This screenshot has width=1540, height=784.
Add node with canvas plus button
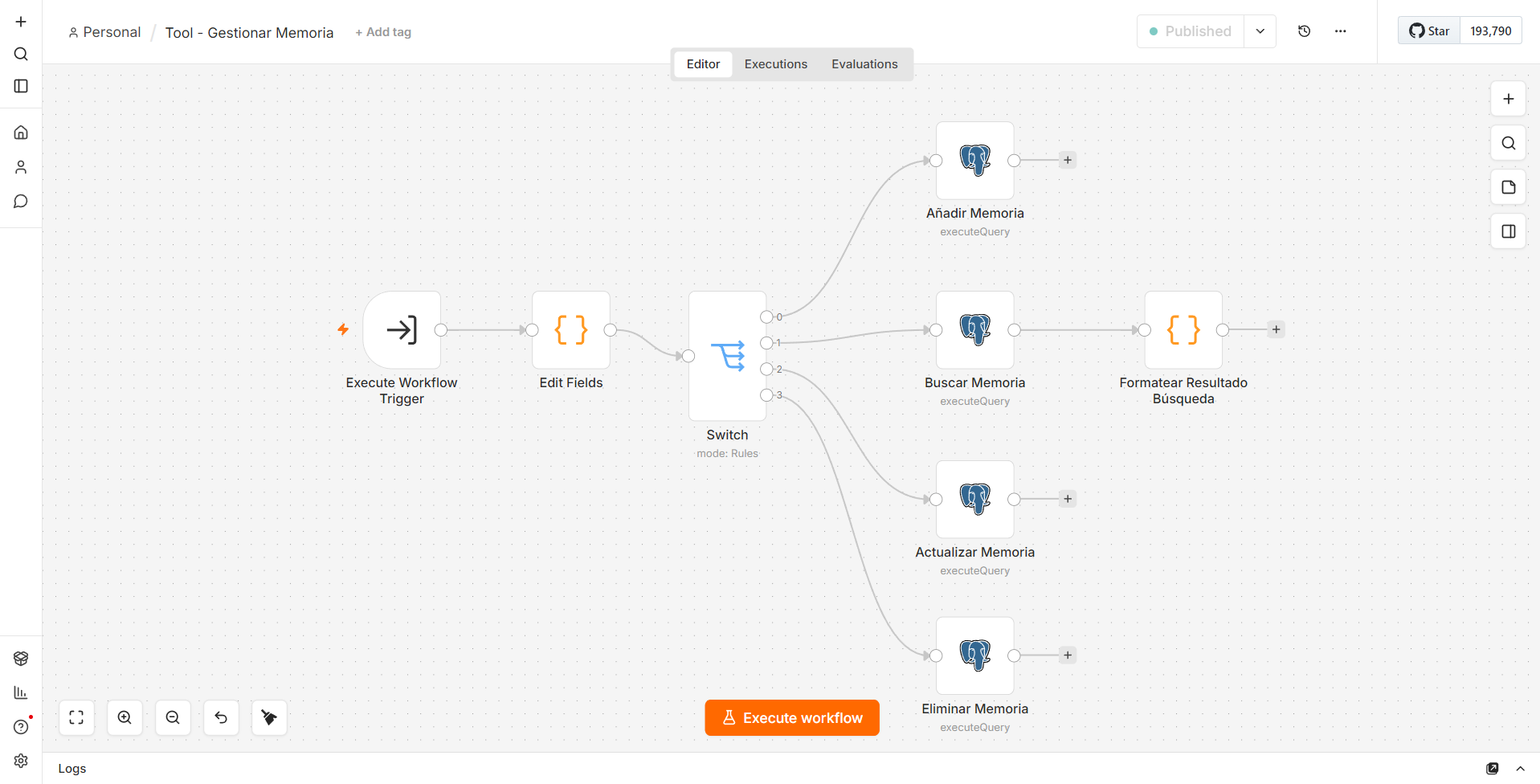1509,99
